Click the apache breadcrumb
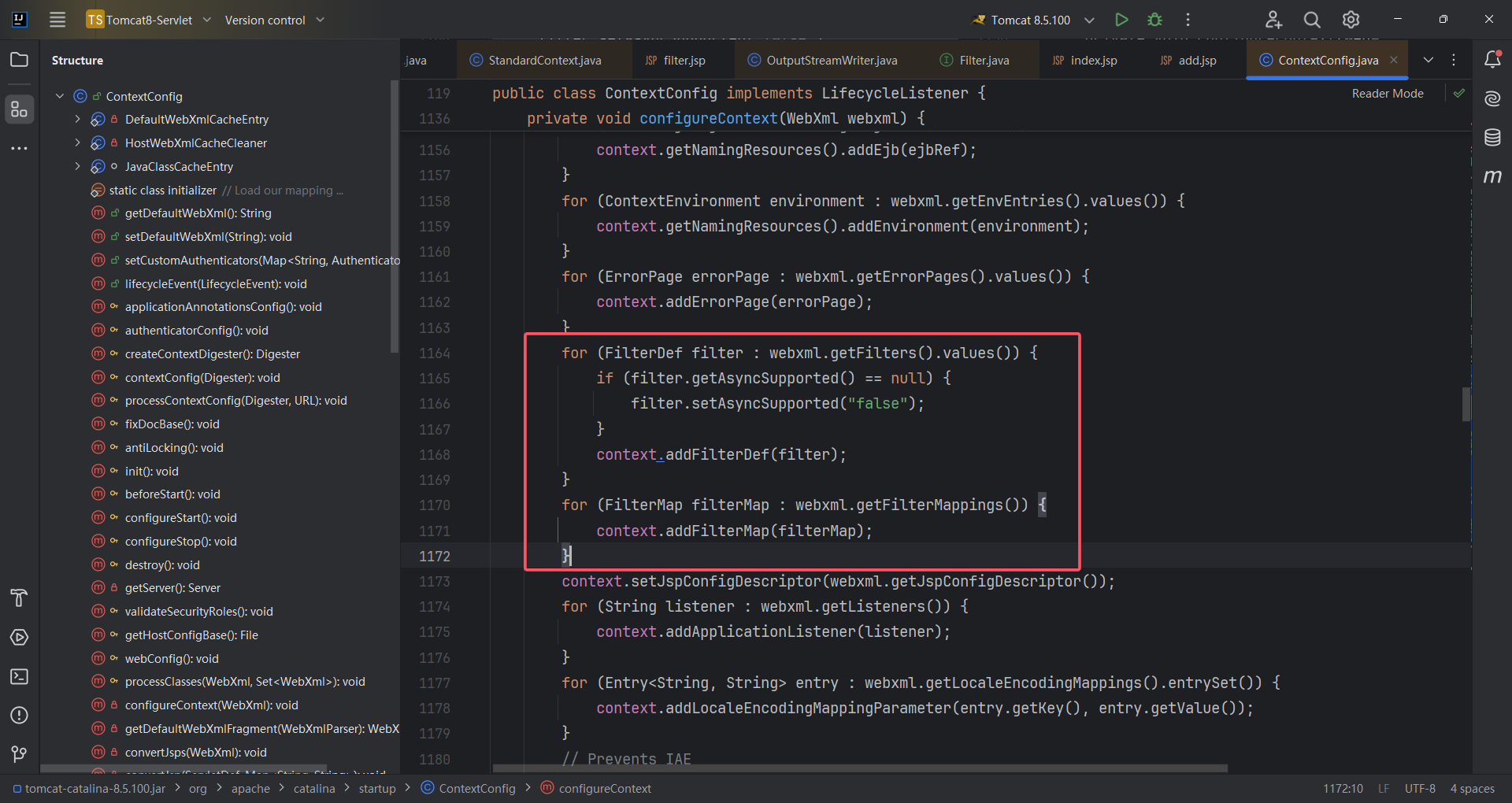Screen dimensions: 1512x803 tap(250, 788)
